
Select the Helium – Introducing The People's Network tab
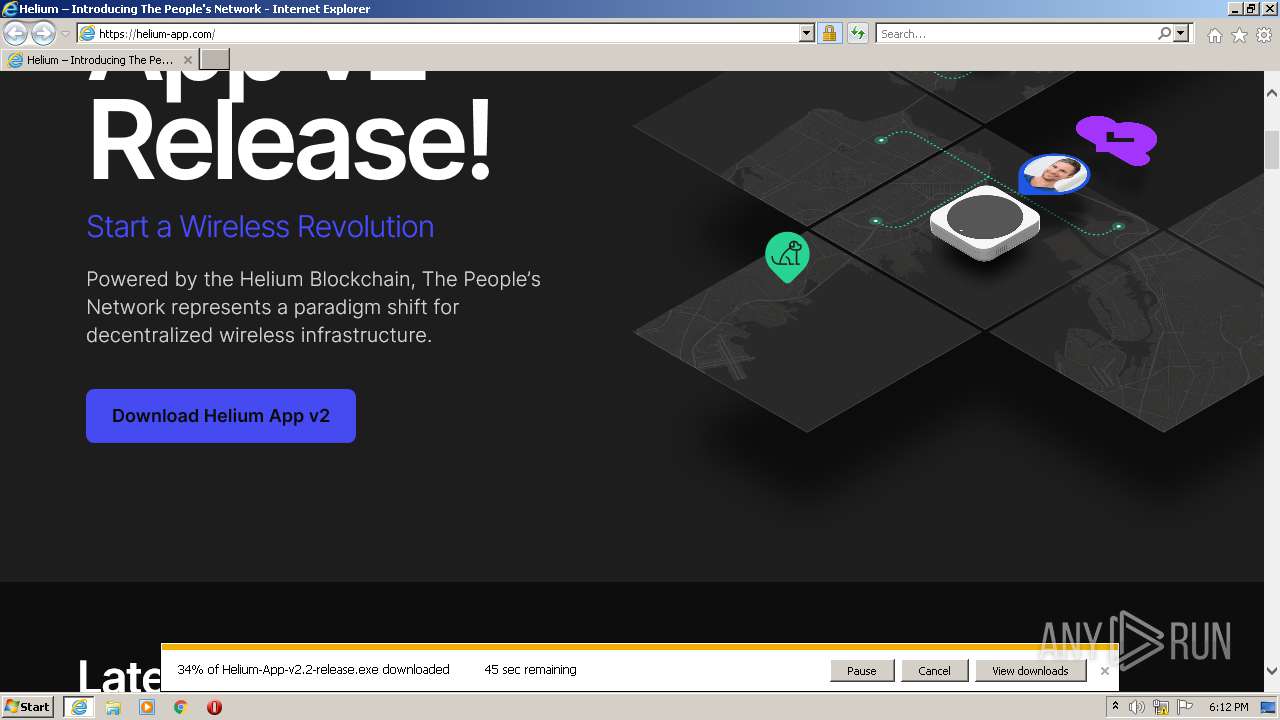(x=100, y=60)
